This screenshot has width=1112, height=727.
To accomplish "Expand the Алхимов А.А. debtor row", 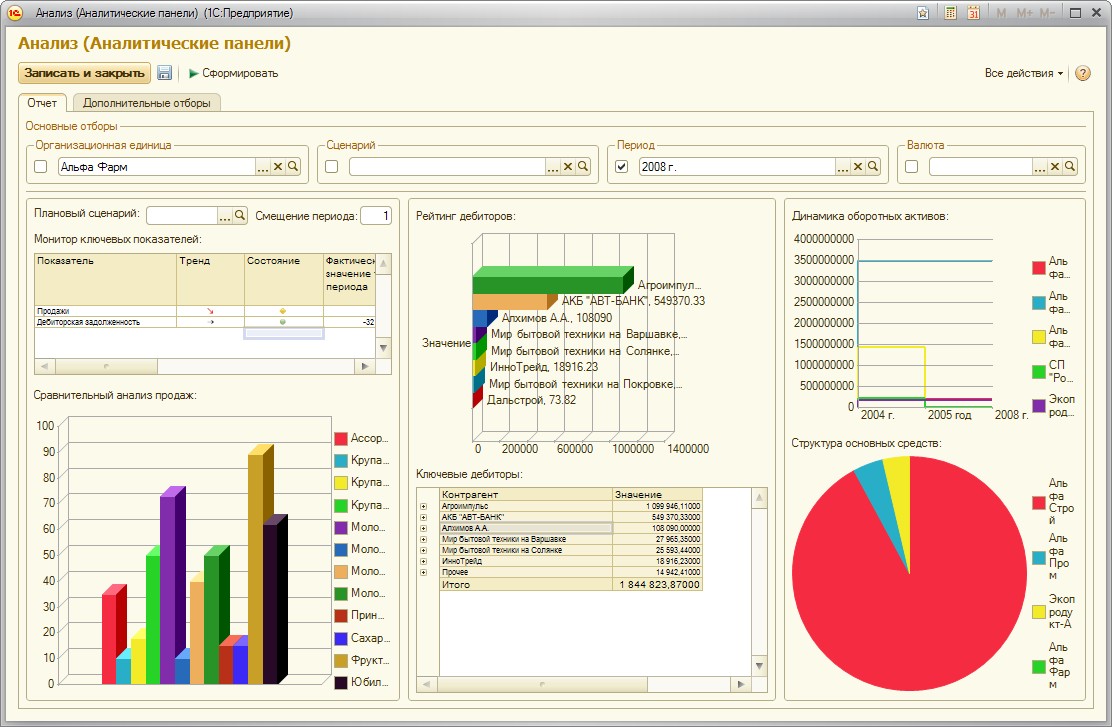I will coord(423,528).
